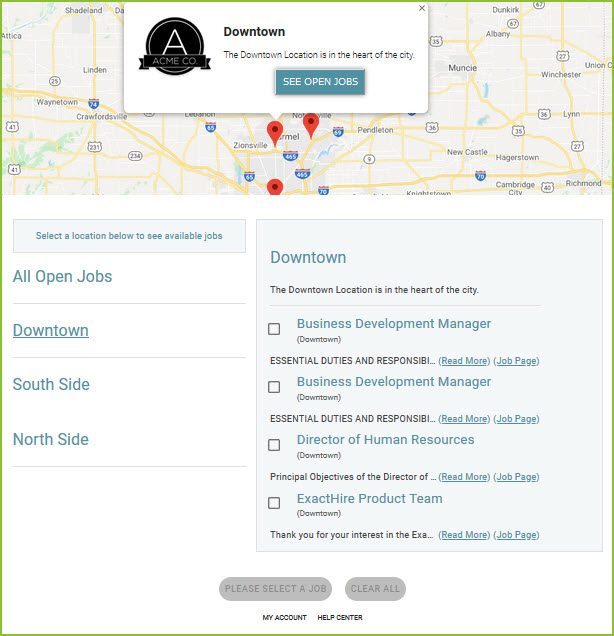The width and height of the screenshot is (614, 636).
Task: Click the Winchester label on the map
Action: tap(561, 75)
